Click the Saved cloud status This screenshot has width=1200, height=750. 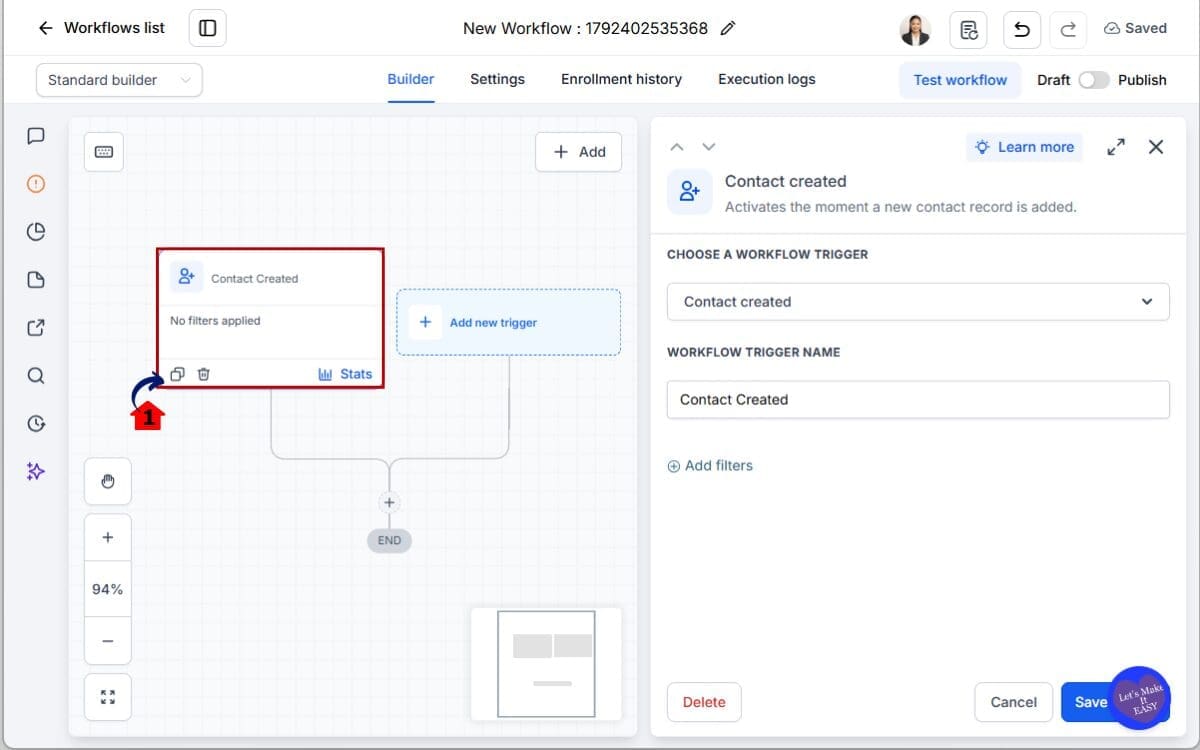pos(1135,28)
